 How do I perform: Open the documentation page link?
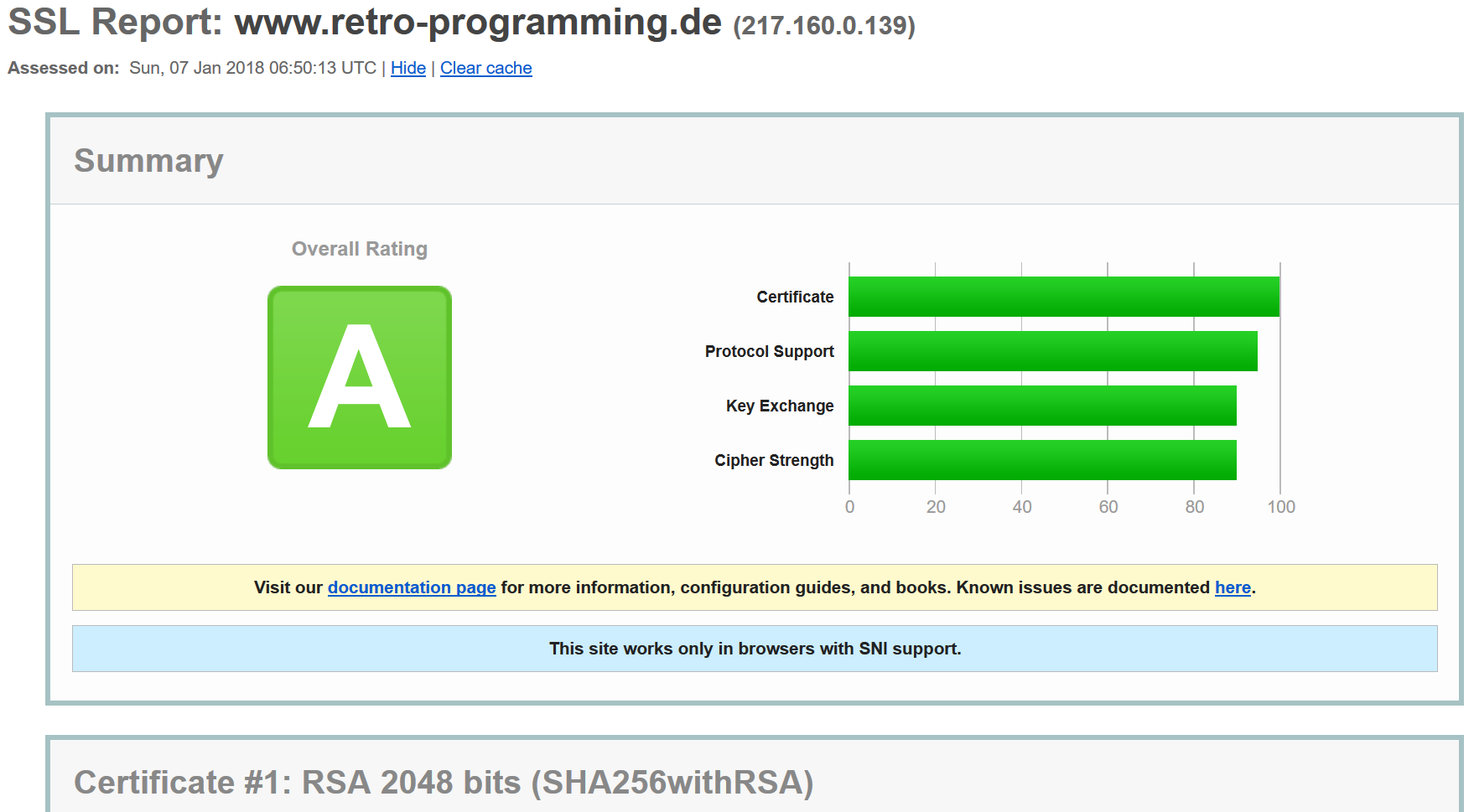[412, 587]
